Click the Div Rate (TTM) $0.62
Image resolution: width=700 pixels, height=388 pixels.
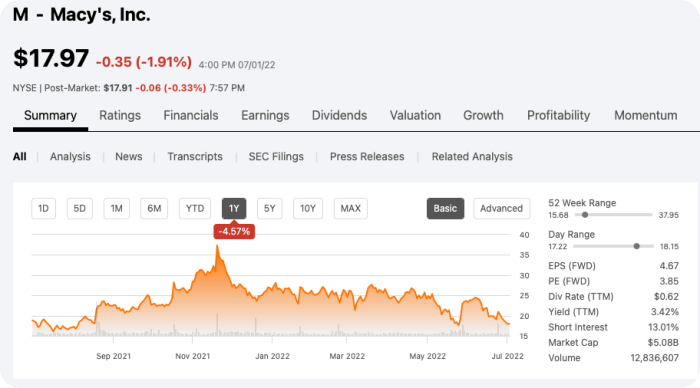point(667,296)
